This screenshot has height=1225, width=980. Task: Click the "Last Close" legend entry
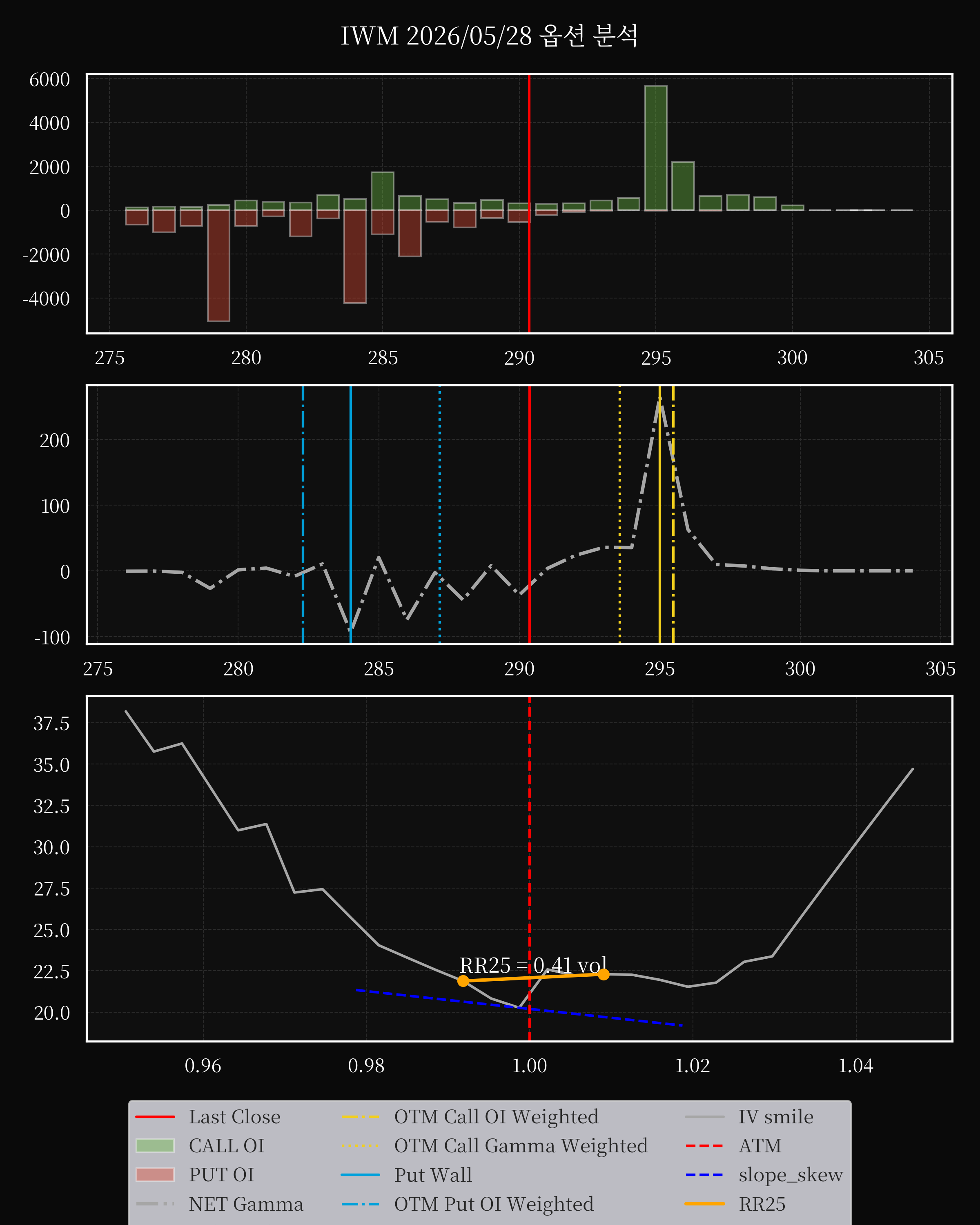click(208, 1117)
